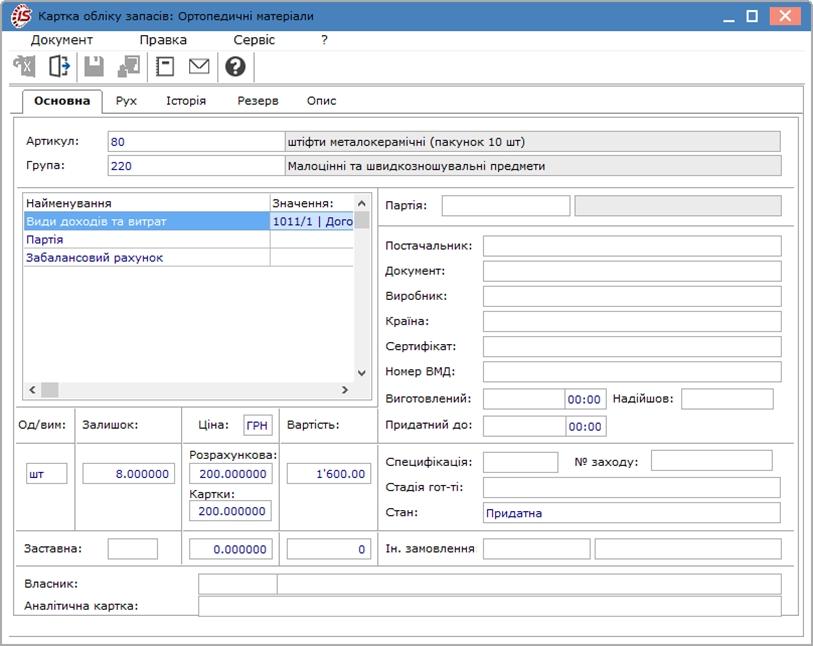Click the Виготовлений time field
813x646 pixels.
point(585,399)
